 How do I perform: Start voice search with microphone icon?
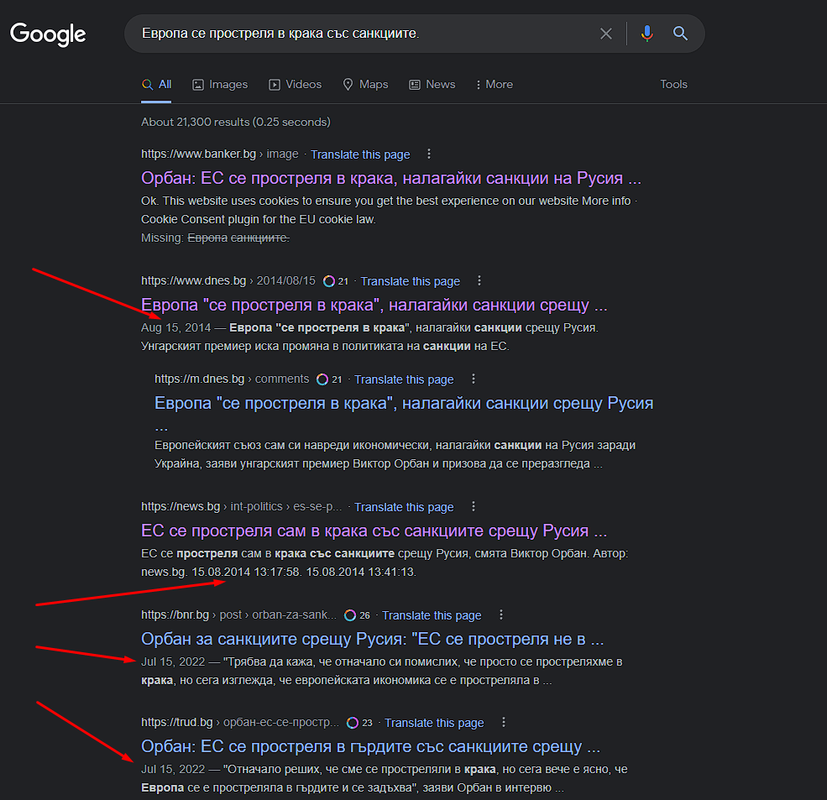click(x=647, y=34)
